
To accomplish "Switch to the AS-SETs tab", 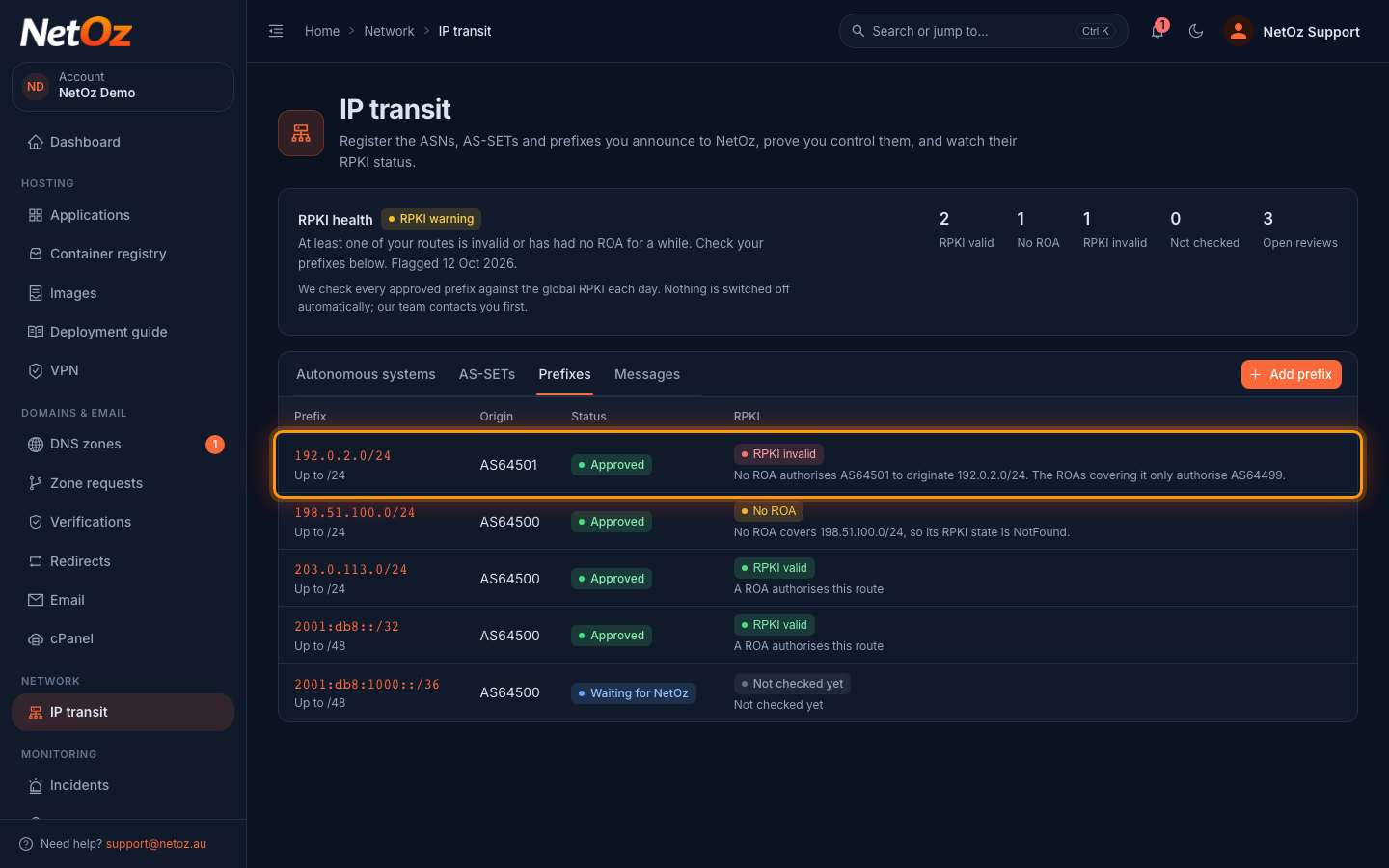I will tap(487, 374).
